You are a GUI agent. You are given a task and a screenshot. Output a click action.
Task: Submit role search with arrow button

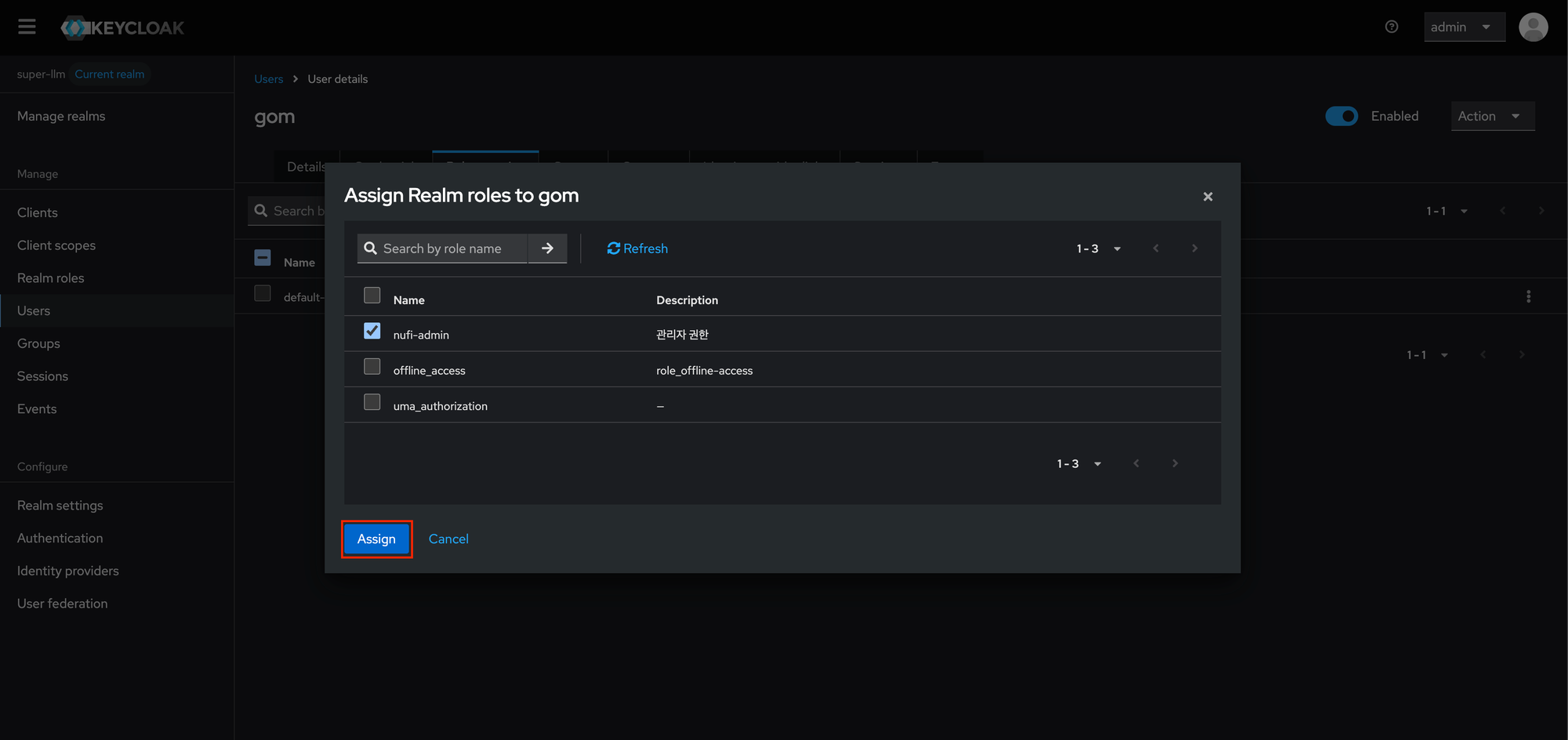[x=547, y=248]
